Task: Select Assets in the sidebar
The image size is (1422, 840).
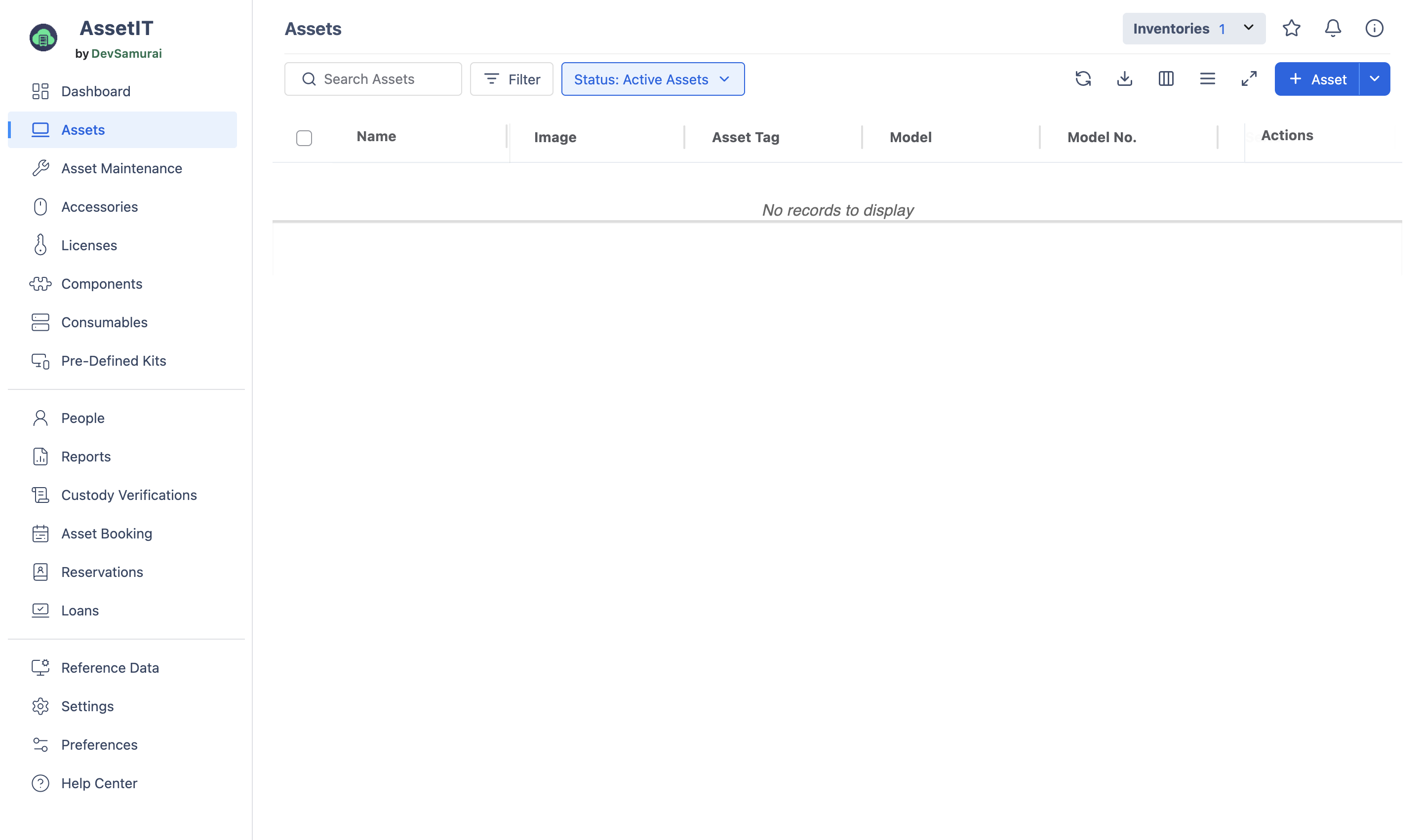Action: click(122, 130)
